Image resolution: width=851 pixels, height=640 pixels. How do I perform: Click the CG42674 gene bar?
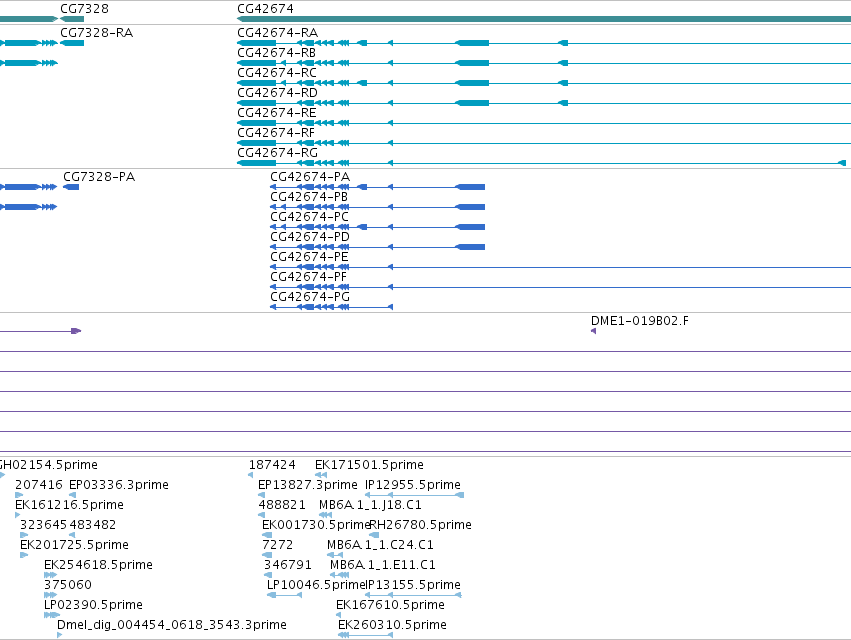coord(544,19)
